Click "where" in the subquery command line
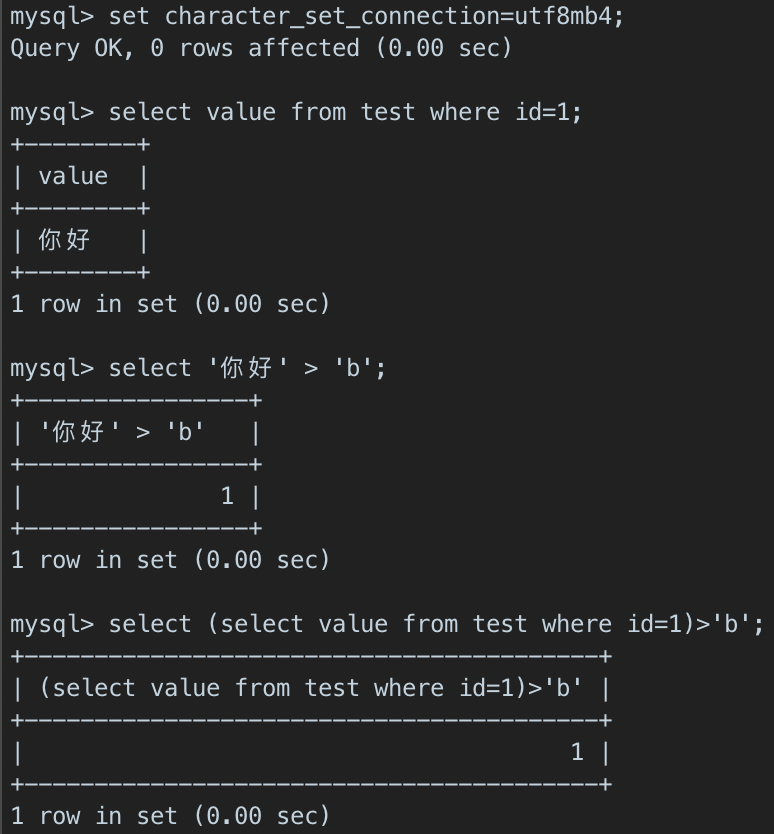 tap(576, 624)
